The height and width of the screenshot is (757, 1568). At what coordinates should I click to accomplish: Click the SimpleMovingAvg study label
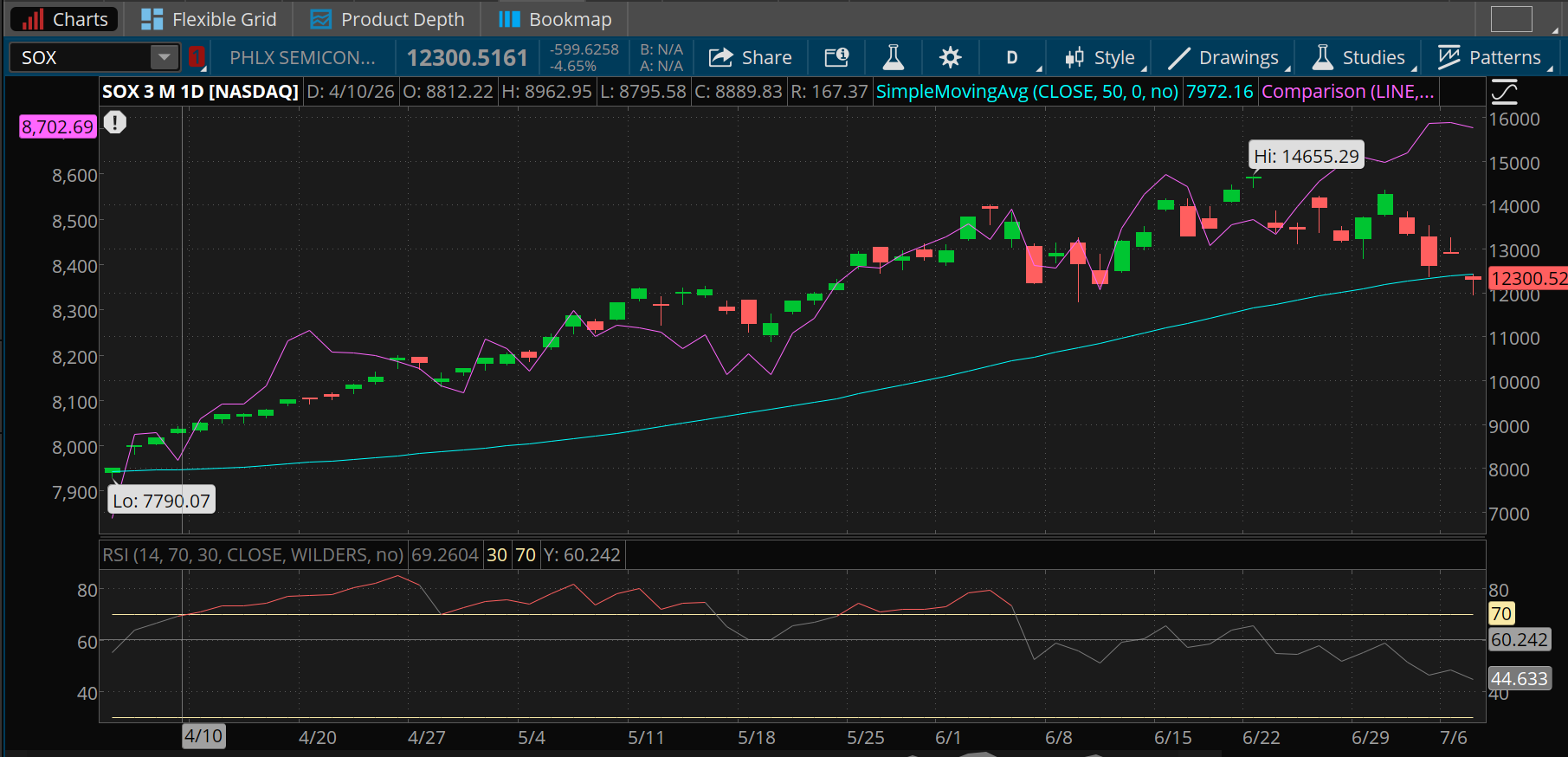[1027, 92]
